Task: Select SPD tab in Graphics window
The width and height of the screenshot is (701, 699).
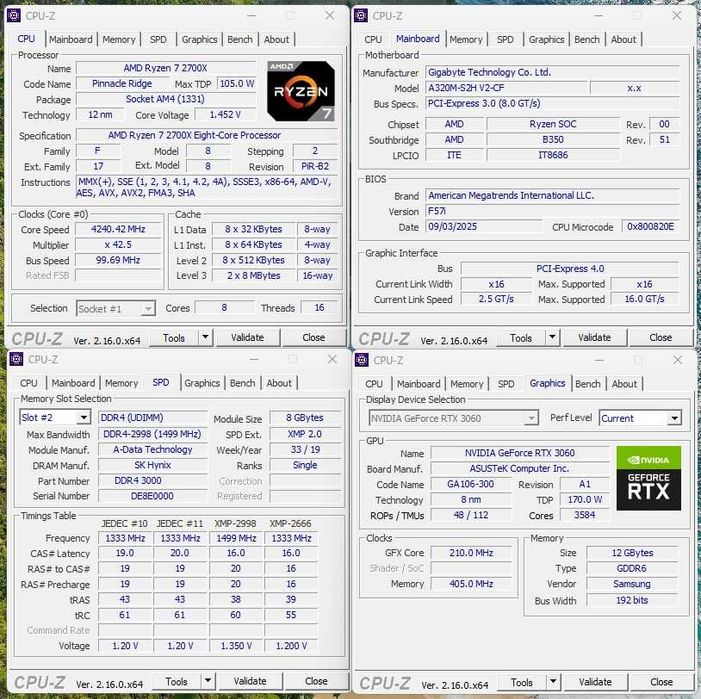Action: [506, 384]
